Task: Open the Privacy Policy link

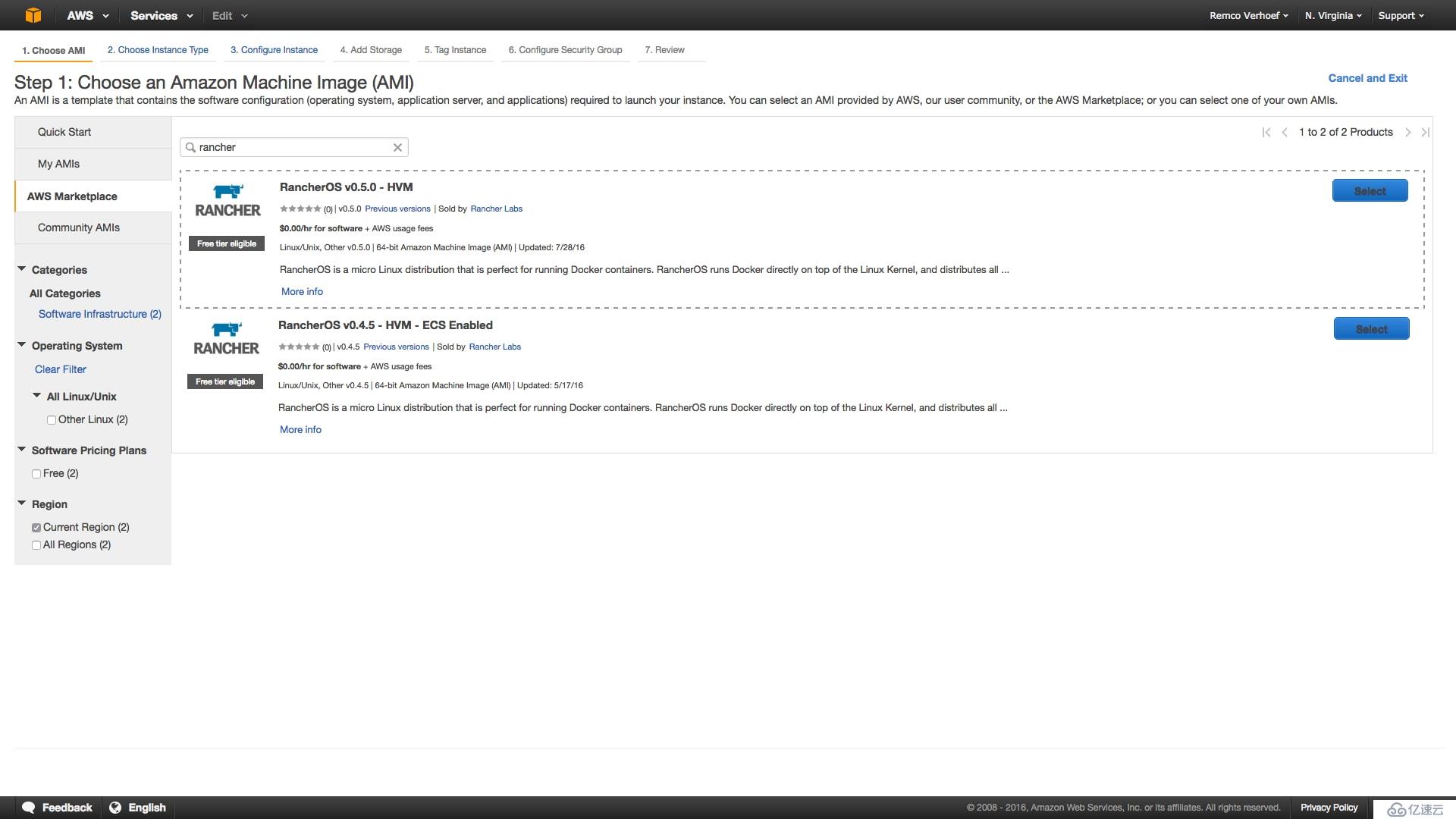Action: coord(1329,808)
